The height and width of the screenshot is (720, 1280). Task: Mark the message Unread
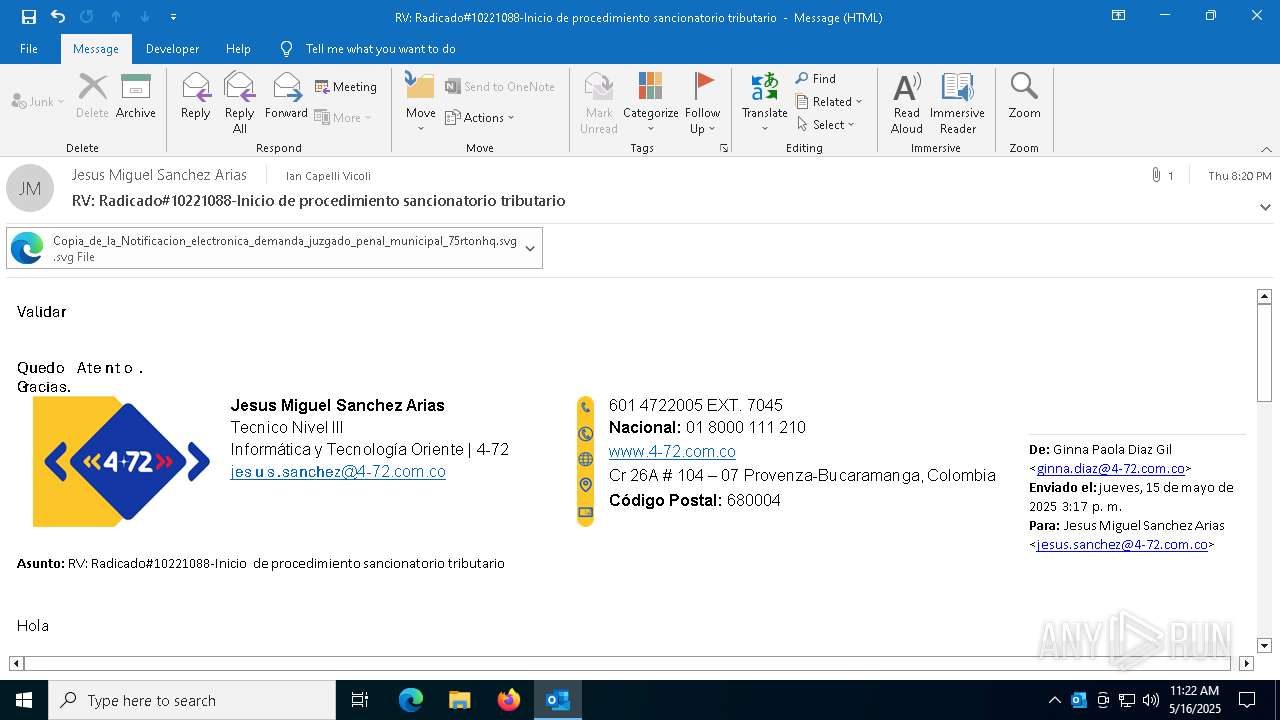(599, 103)
